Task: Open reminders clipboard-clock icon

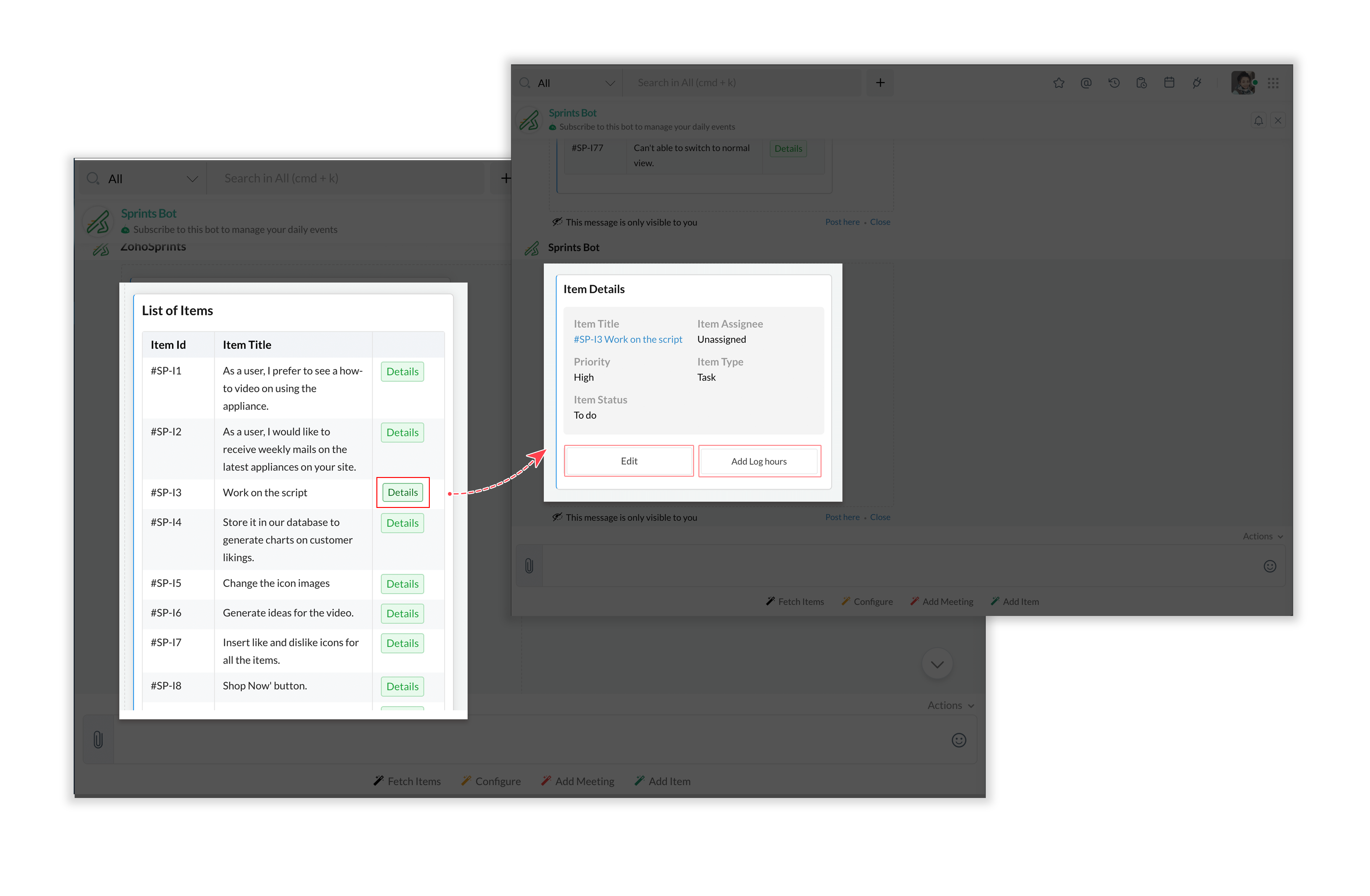Action: click(1141, 83)
